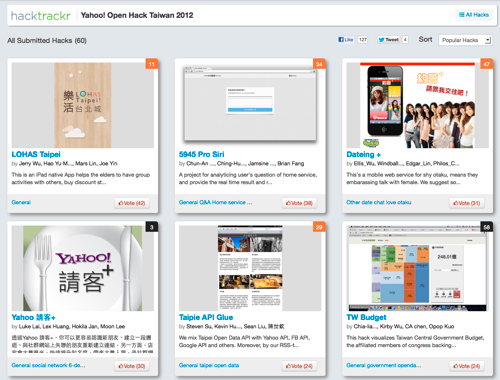This screenshot has width=500, height=380.
Task: Click the hacktrackr logo
Action: pyautogui.click(x=40, y=16)
